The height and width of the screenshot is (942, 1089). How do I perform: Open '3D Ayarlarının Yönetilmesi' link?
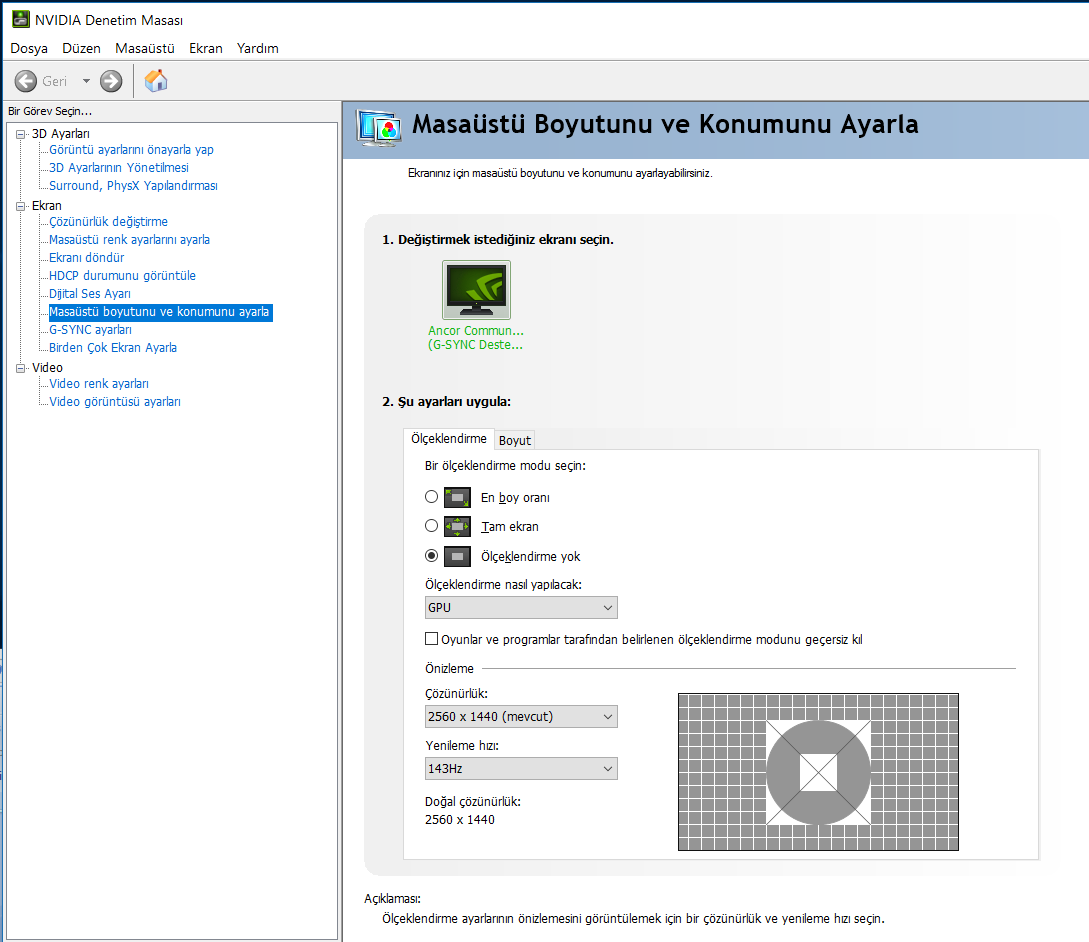[119, 168]
